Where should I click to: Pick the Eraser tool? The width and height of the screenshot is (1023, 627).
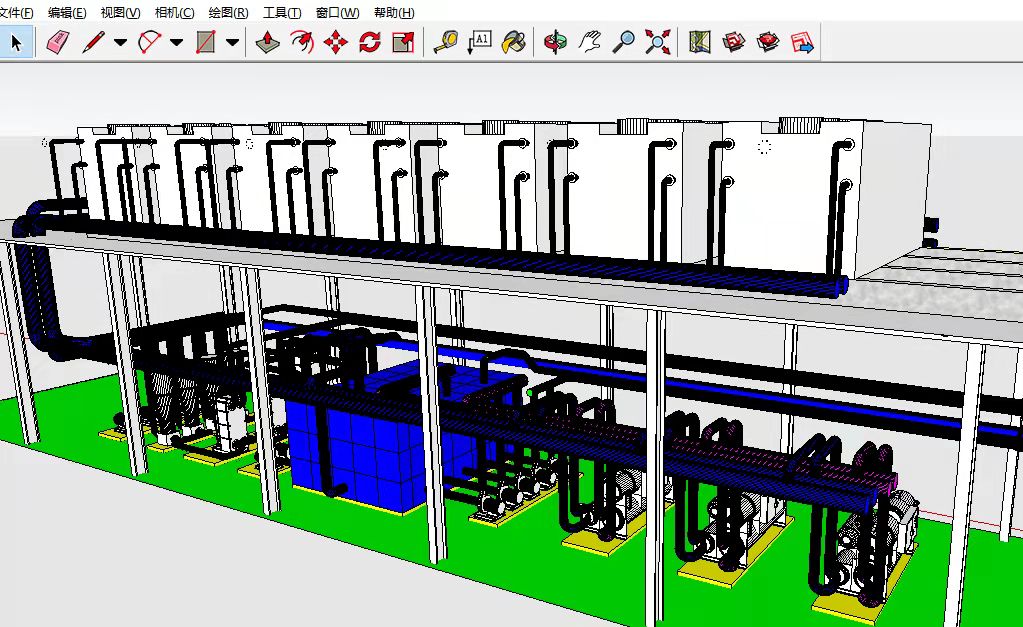click(59, 42)
